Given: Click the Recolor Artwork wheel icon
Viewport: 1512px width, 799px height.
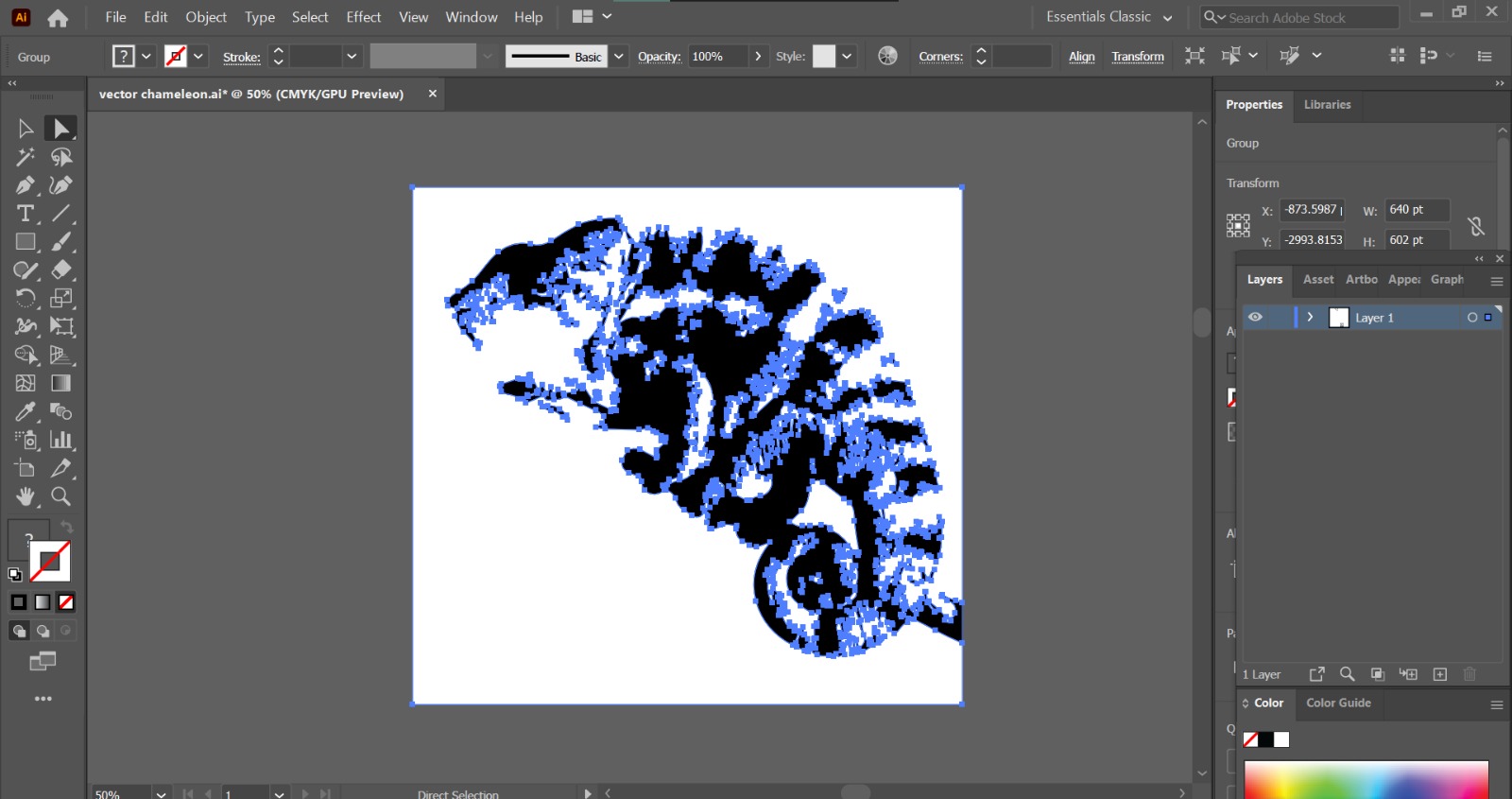Looking at the screenshot, I should 887,56.
